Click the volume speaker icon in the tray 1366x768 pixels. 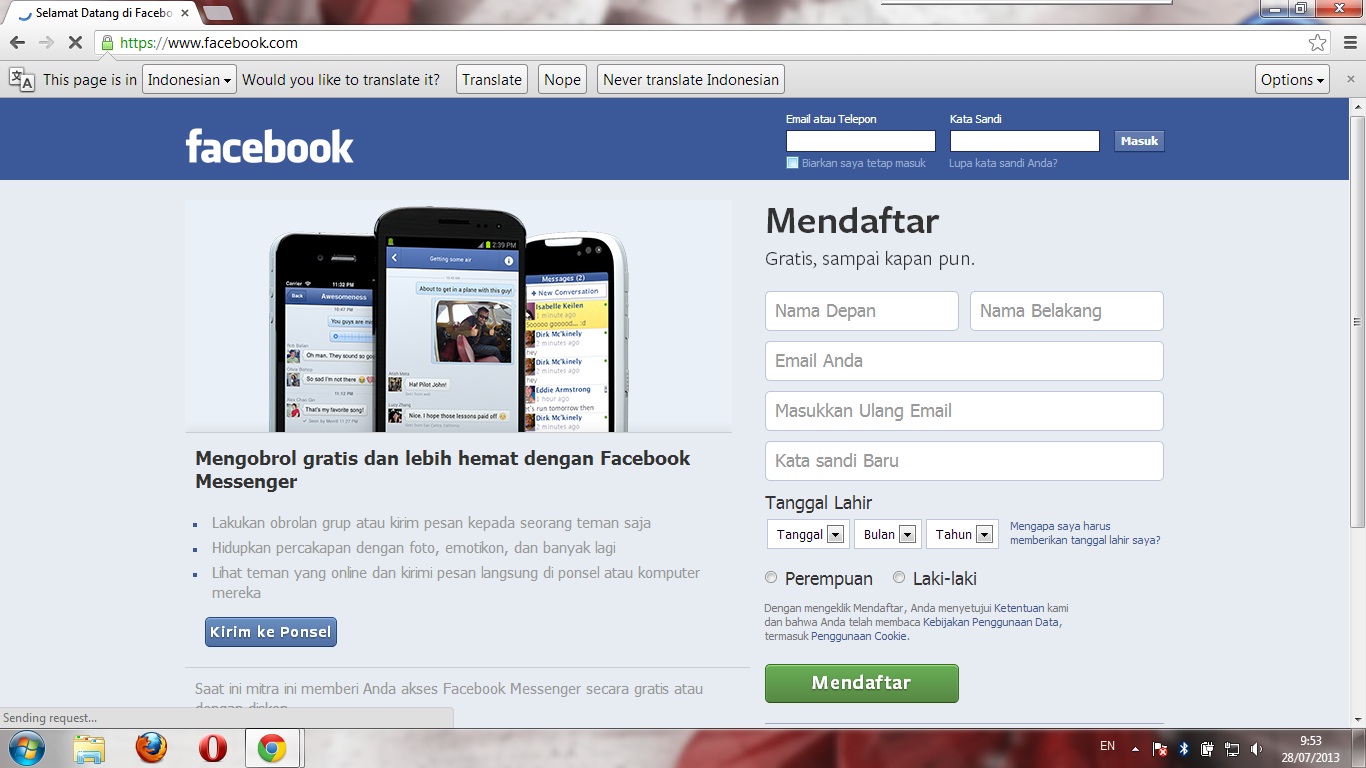pos(1255,747)
